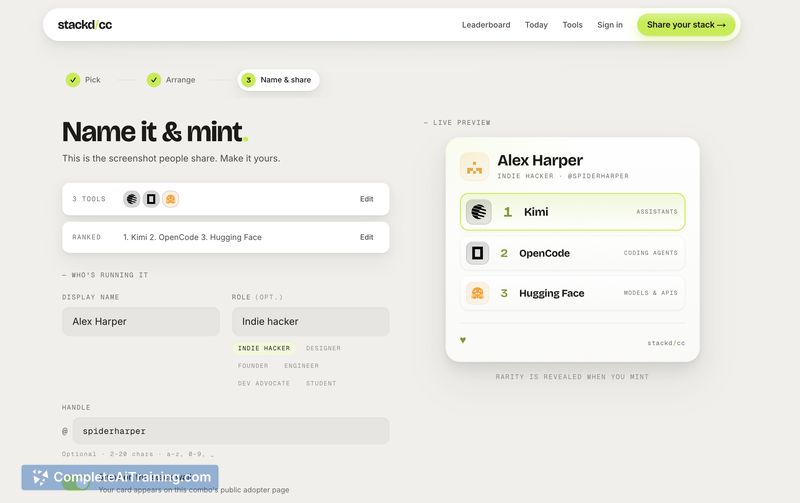Viewport: 800px width, 503px height.
Task: Click the avatar icon in live preview
Action: click(x=474, y=167)
